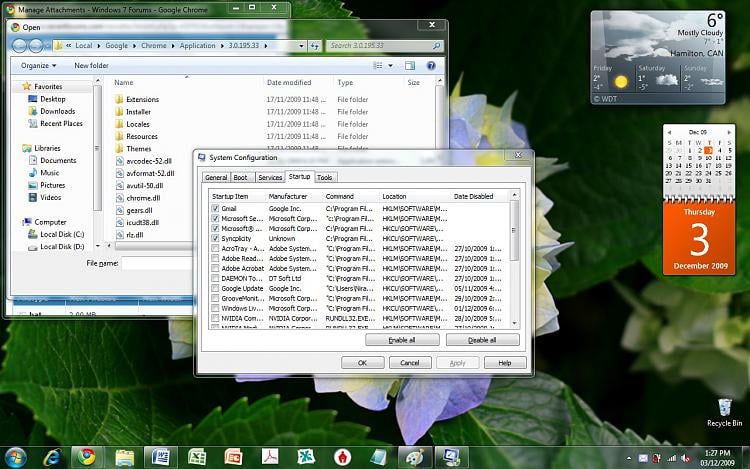Enable the Google Update startup item
This screenshot has height=469, width=750.
[215, 288]
